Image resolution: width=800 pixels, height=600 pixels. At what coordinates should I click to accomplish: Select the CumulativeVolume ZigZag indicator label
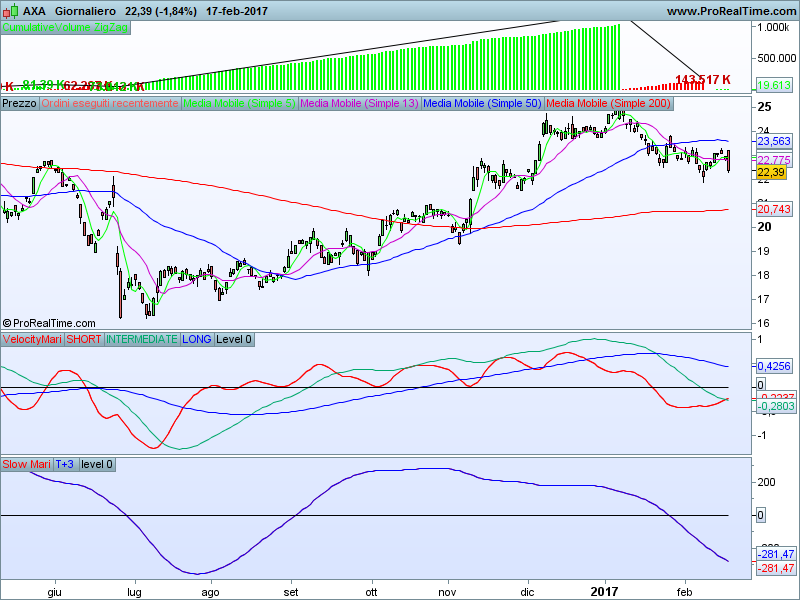coord(65,28)
